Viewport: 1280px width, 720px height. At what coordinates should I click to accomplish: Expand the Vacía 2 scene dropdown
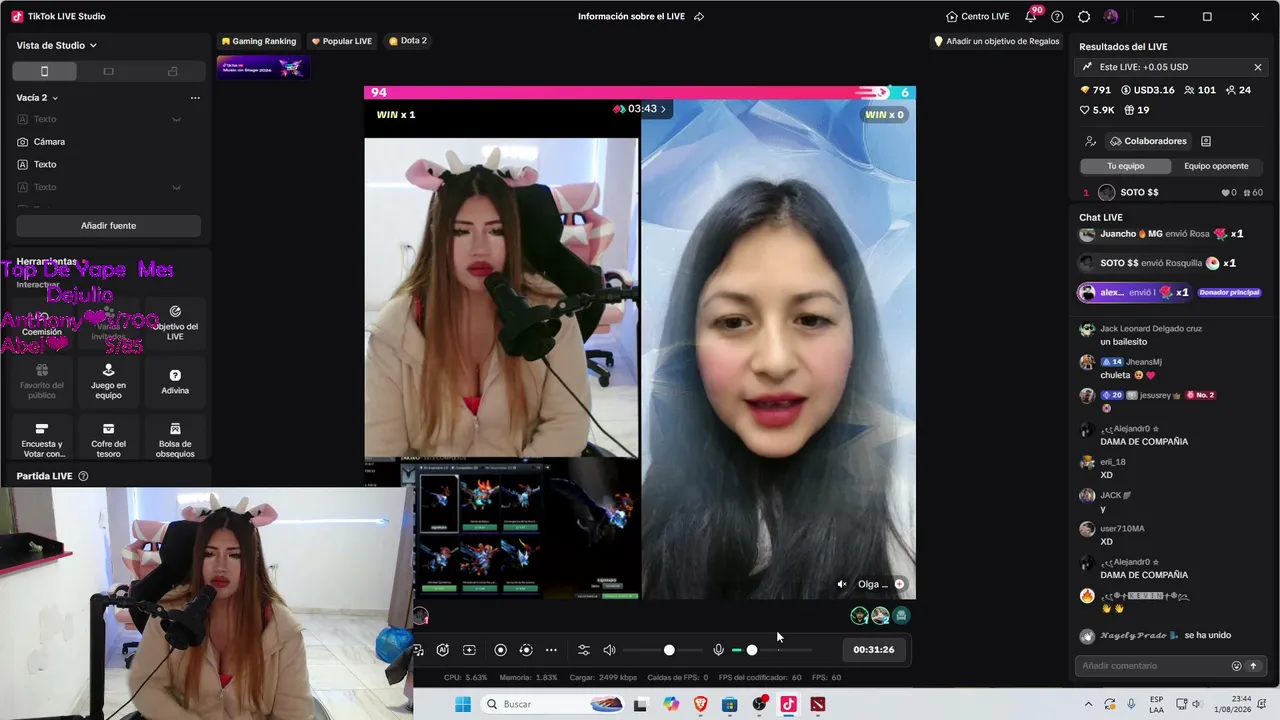pos(38,98)
